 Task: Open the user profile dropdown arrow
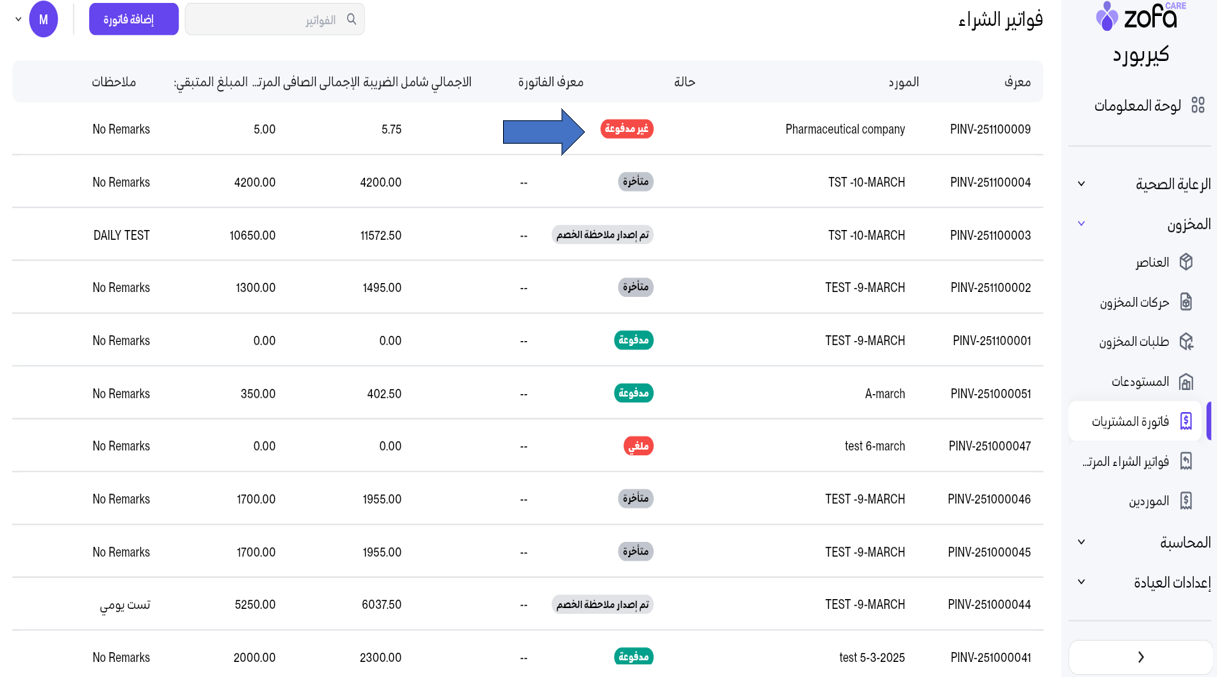pos(18,19)
